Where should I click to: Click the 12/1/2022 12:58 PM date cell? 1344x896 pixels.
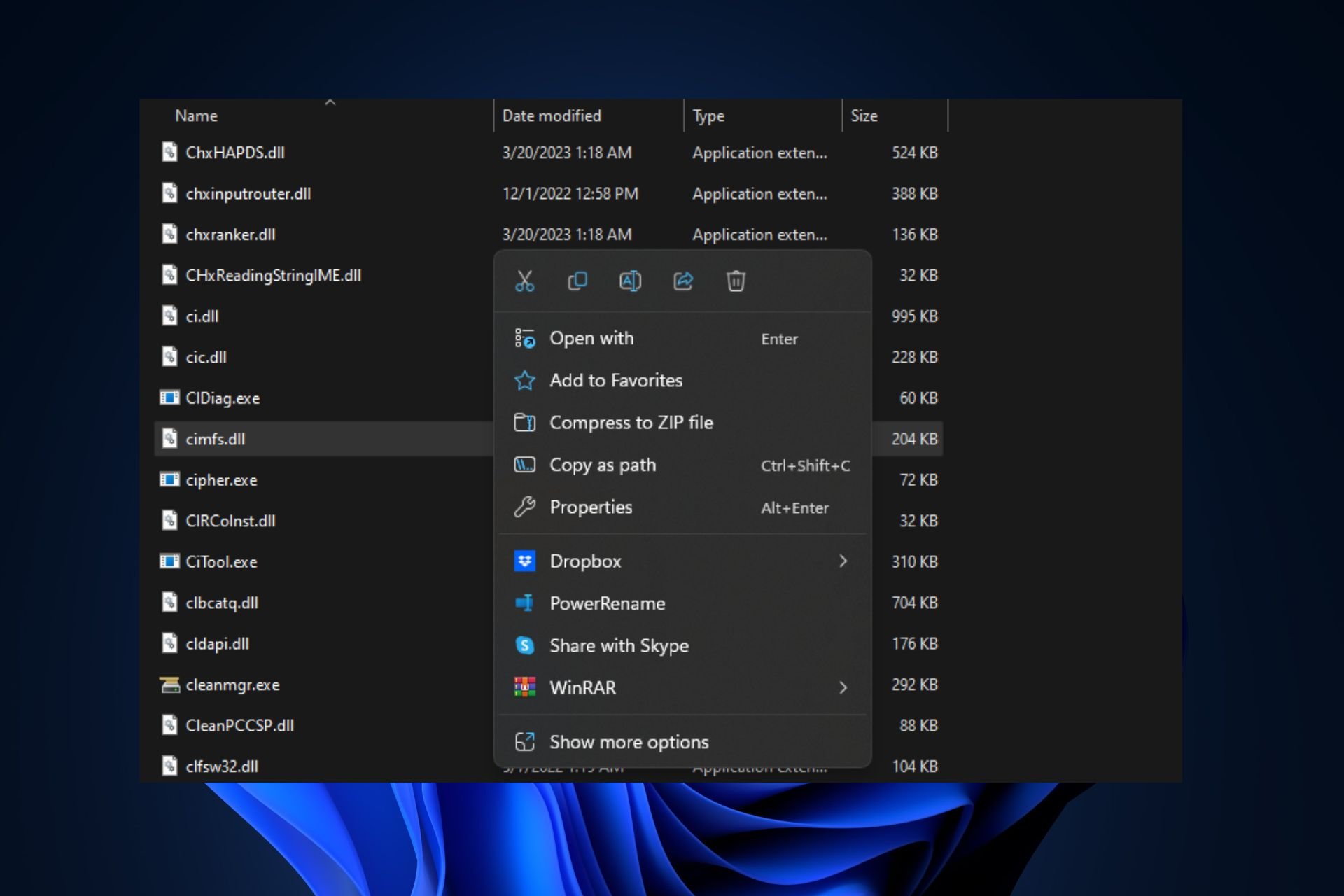570,194
